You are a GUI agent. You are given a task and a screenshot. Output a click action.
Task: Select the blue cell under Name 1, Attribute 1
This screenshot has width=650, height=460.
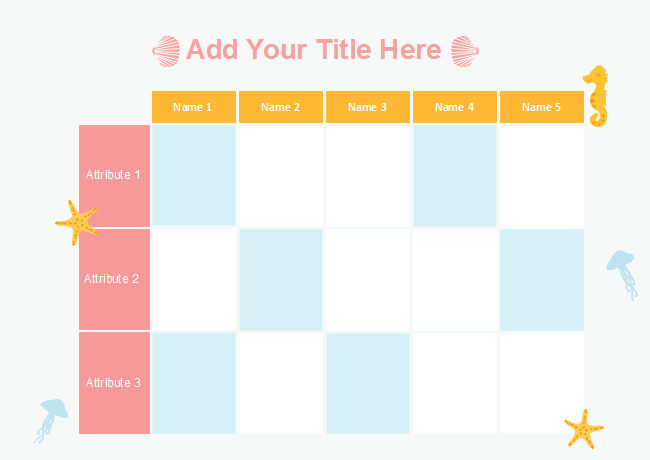[193, 175]
